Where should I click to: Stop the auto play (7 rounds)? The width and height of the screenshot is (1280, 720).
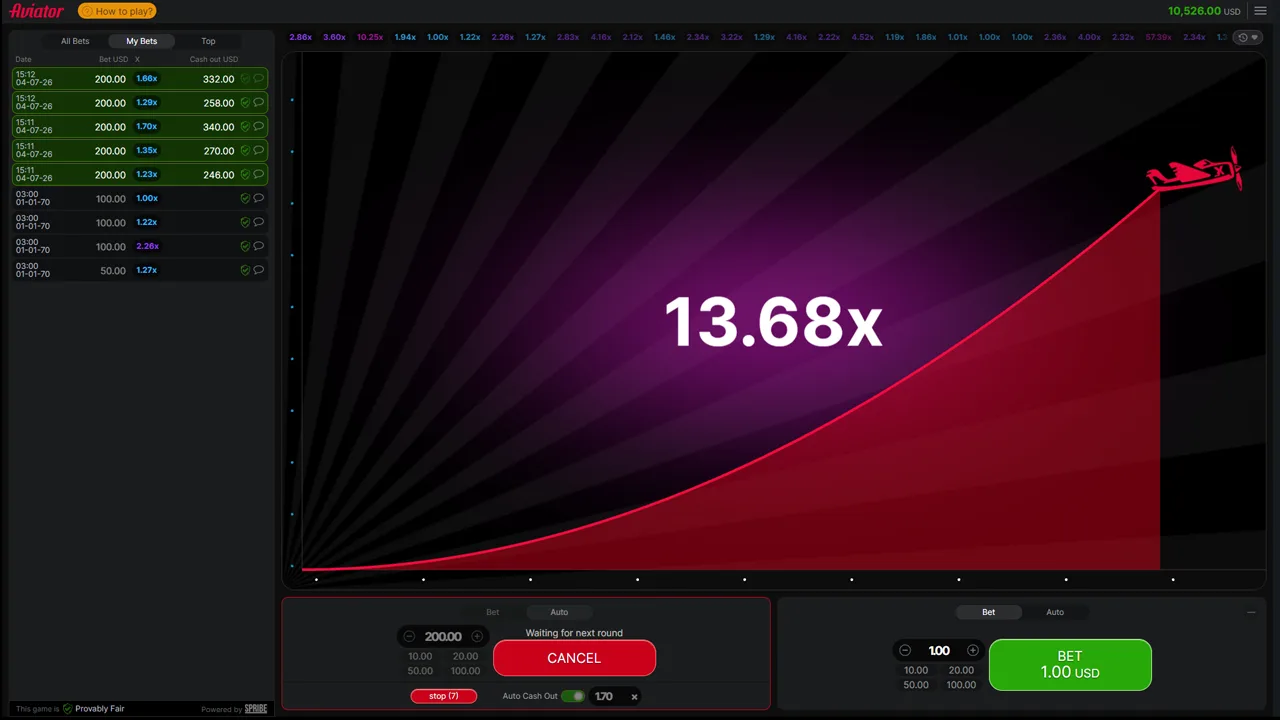444,696
